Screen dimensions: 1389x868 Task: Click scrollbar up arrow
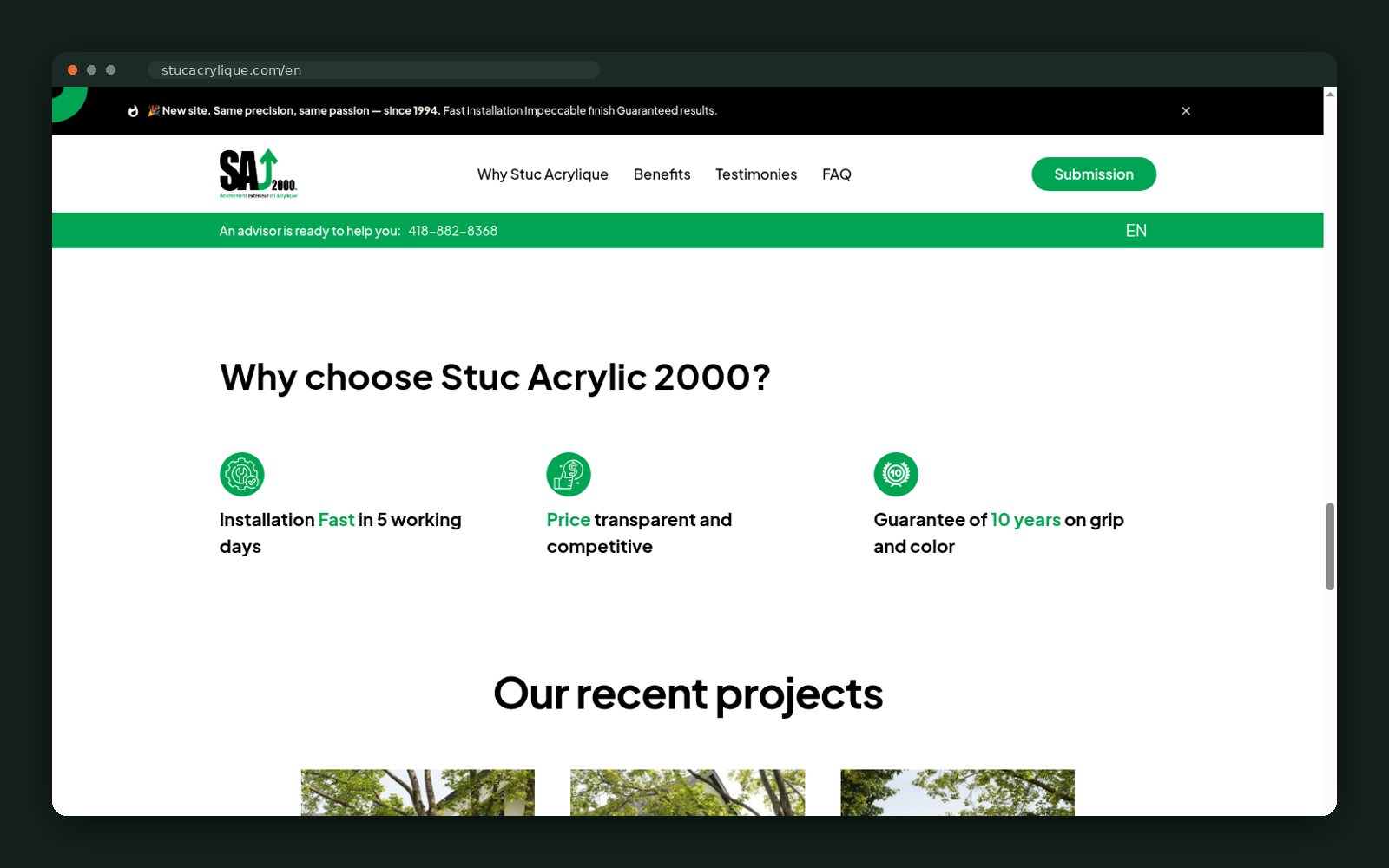(1330, 94)
